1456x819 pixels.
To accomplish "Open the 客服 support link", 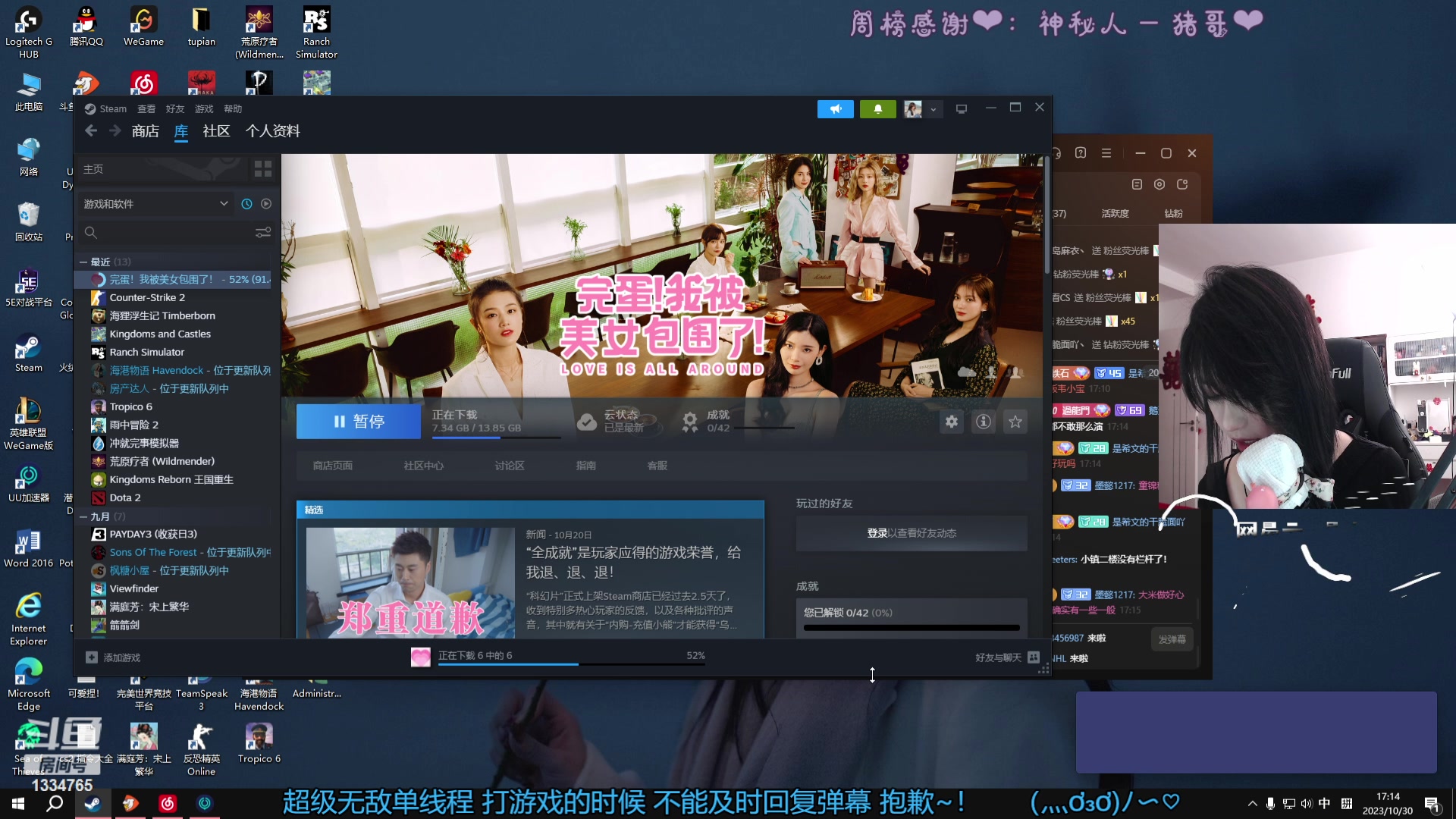I will (x=657, y=466).
